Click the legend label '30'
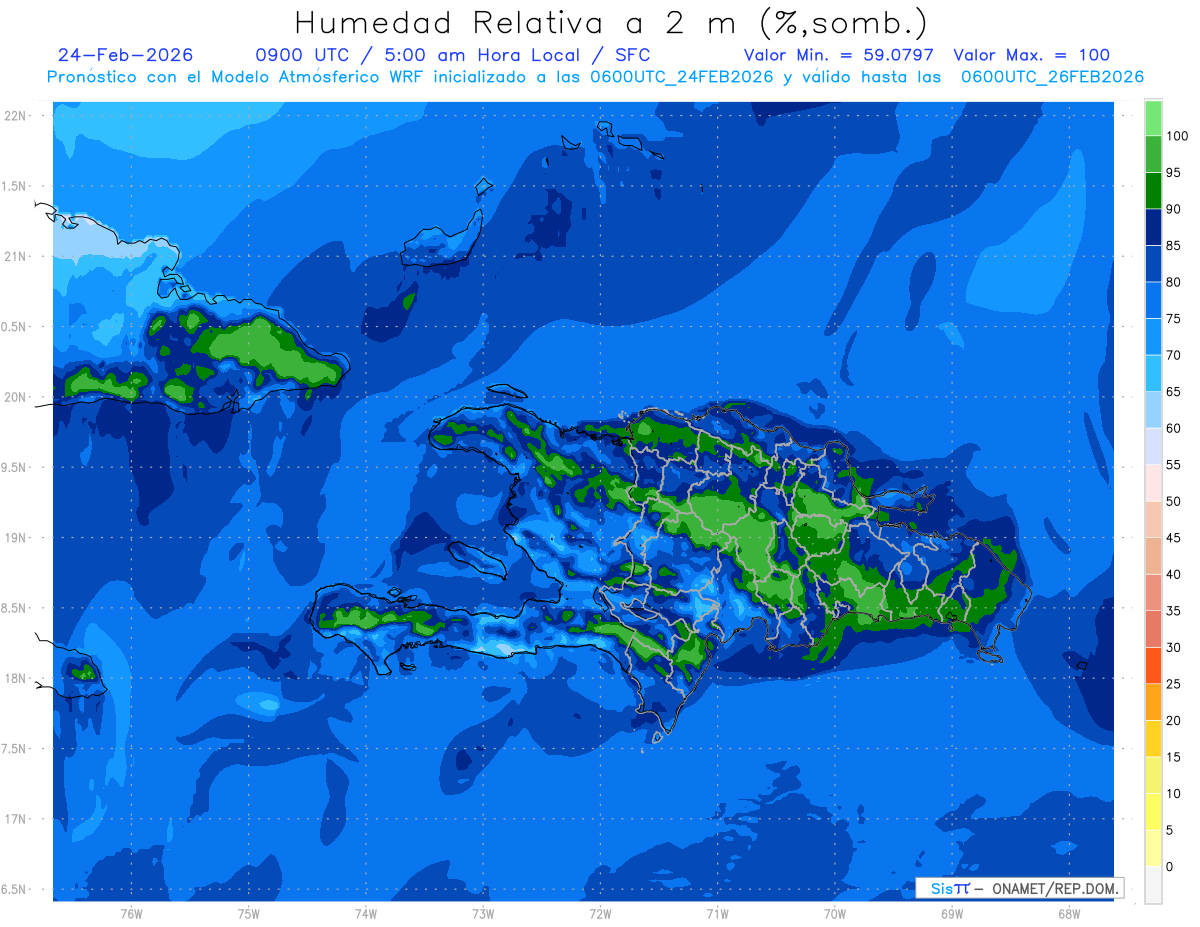 tap(1173, 647)
